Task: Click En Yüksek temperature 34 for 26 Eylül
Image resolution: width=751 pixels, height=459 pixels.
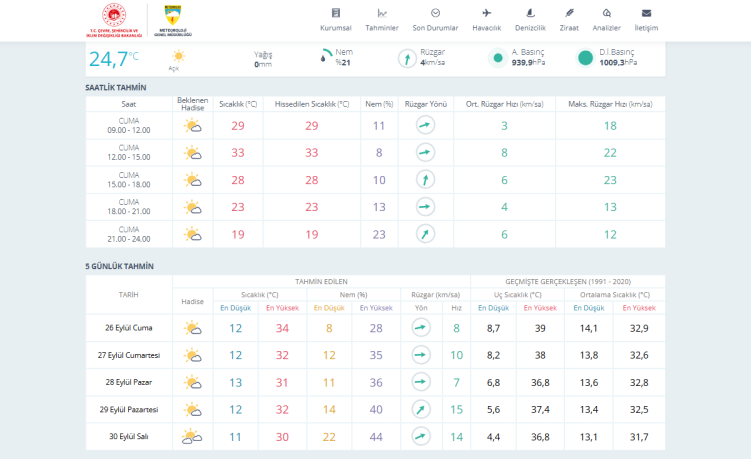Action: pyautogui.click(x=282, y=328)
